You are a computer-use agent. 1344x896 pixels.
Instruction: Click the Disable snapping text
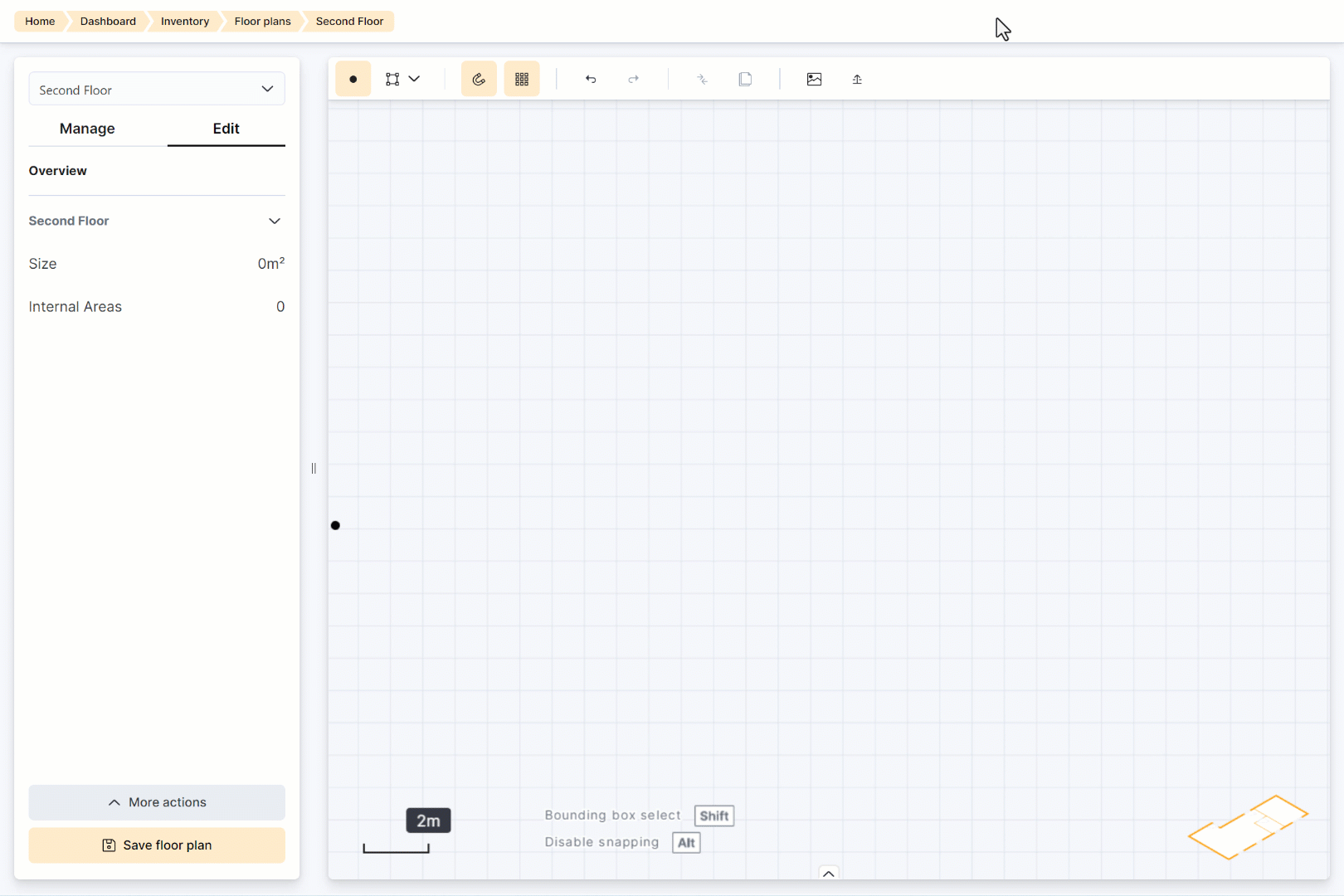point(601,842)
